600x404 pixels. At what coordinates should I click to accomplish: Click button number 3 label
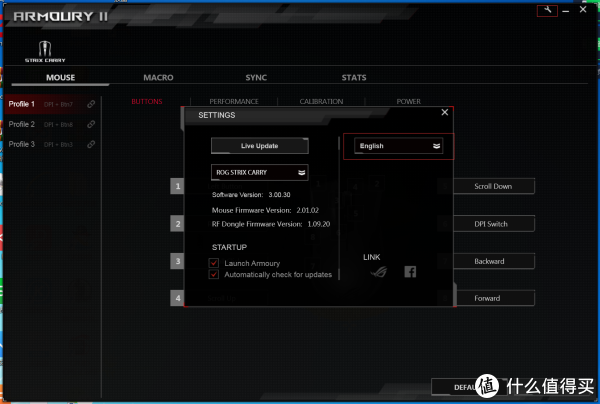(x=178, y=261)
